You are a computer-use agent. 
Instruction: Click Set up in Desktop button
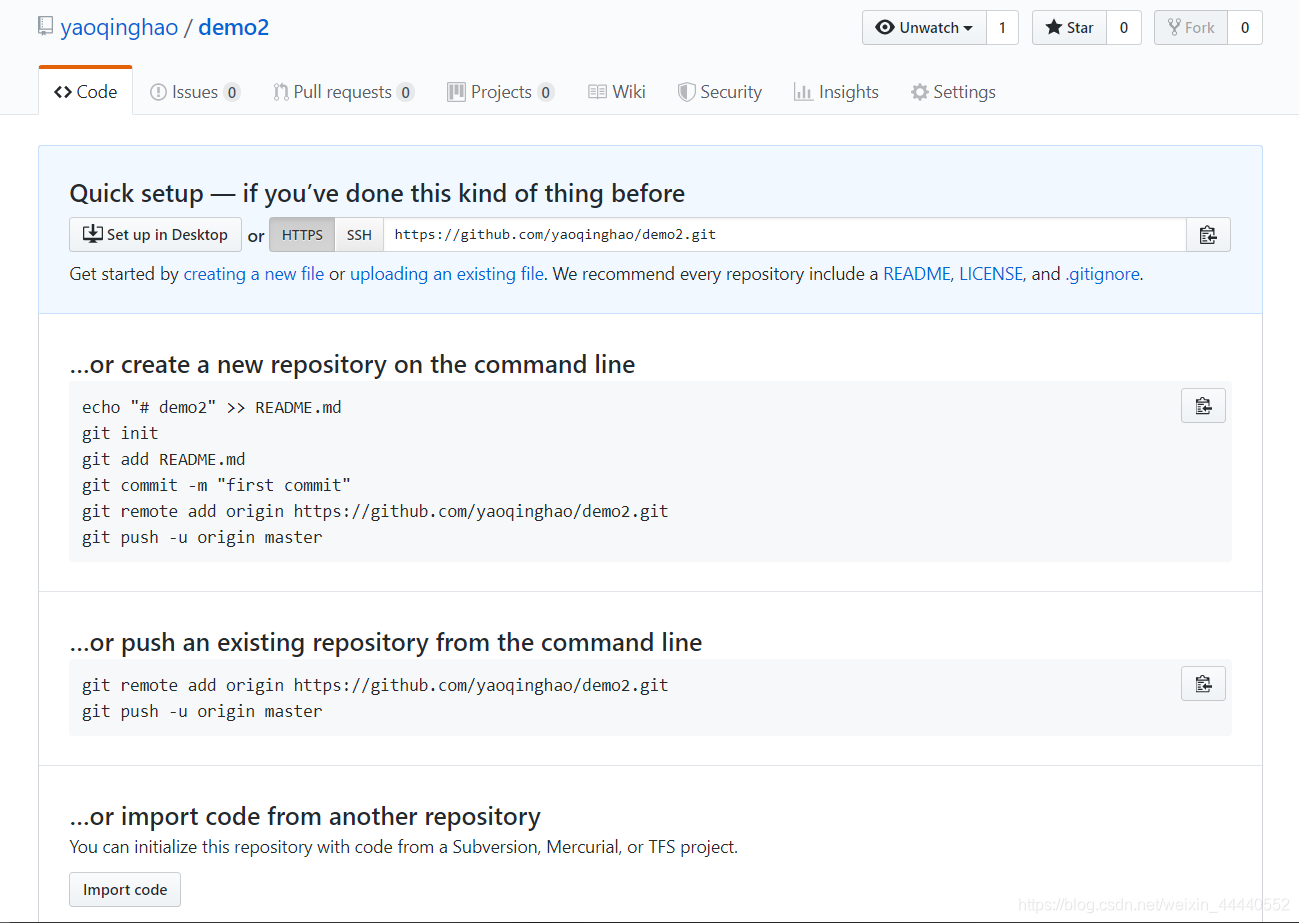click(x=155, y=235)
